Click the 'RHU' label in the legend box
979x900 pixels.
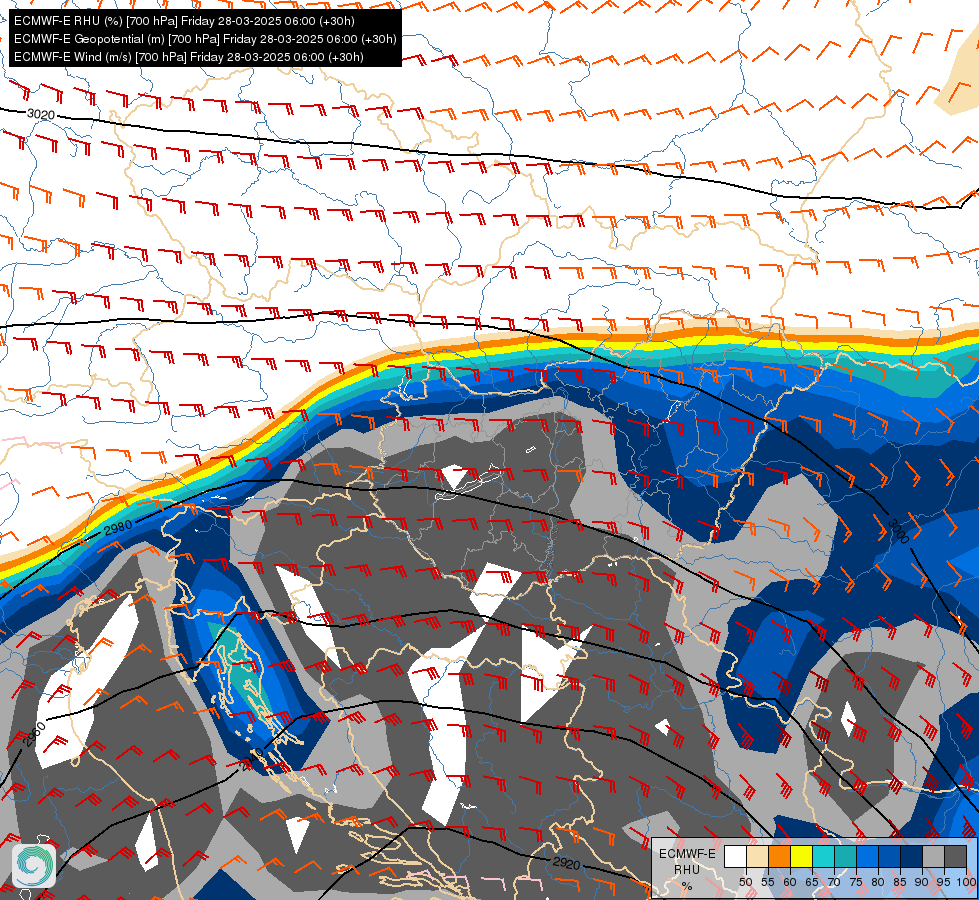[687, 870]
